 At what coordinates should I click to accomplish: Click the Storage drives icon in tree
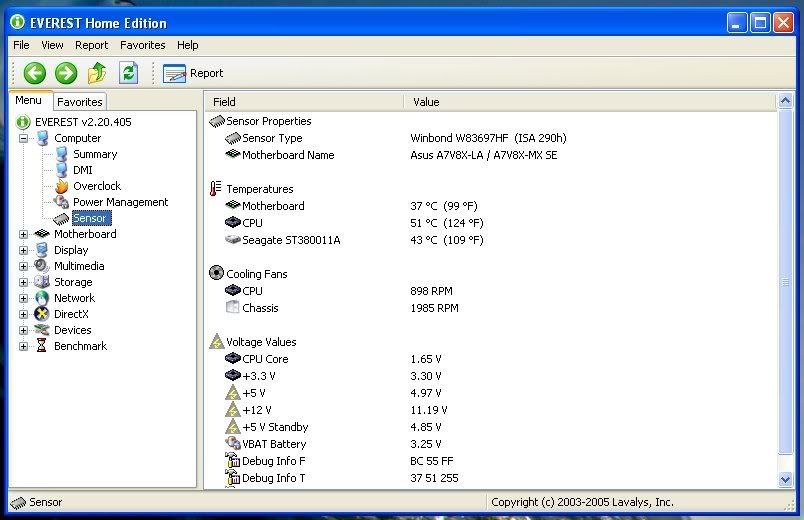pyautogui.click(x=42, y=282)
